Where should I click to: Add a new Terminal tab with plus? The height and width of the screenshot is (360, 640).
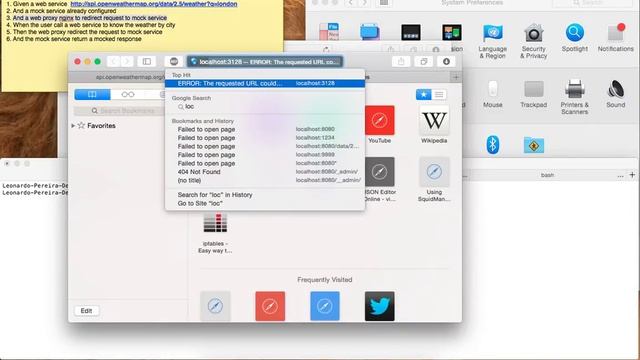[632, 175]
